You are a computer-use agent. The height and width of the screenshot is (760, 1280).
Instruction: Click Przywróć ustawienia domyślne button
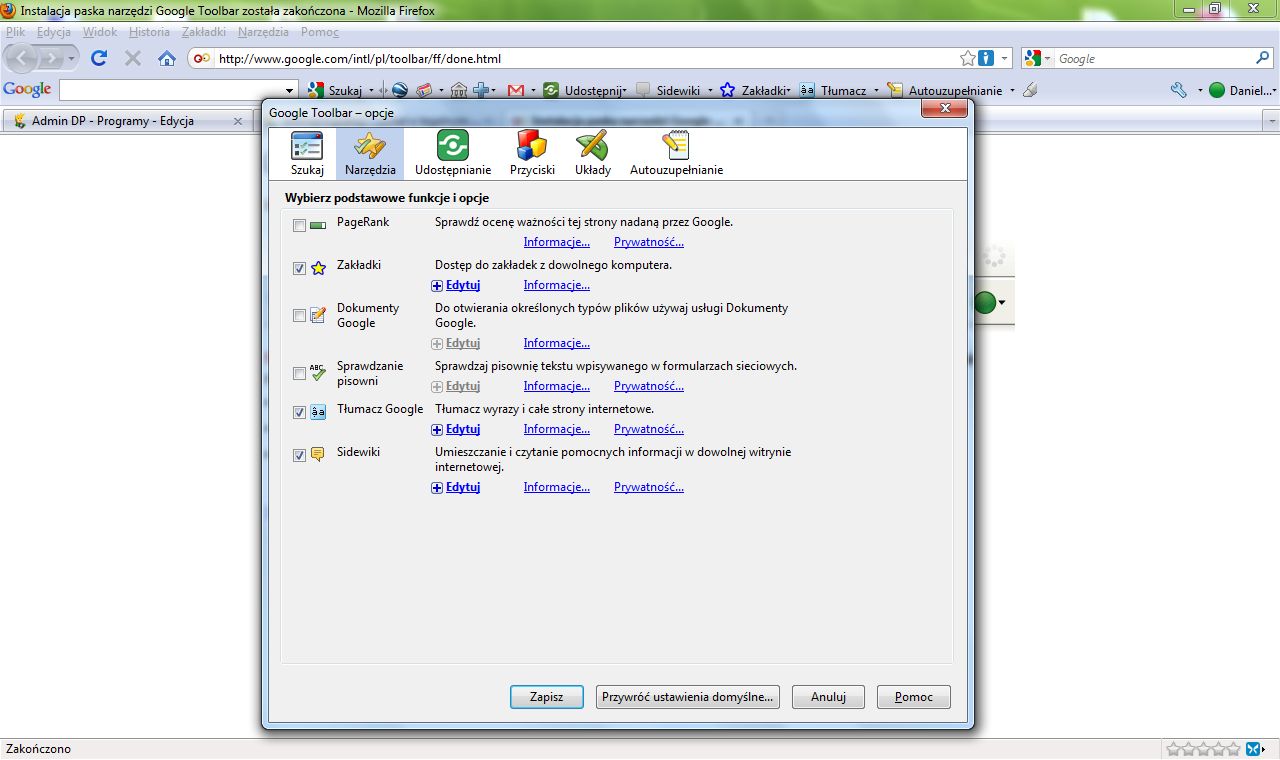click(688, 697)
